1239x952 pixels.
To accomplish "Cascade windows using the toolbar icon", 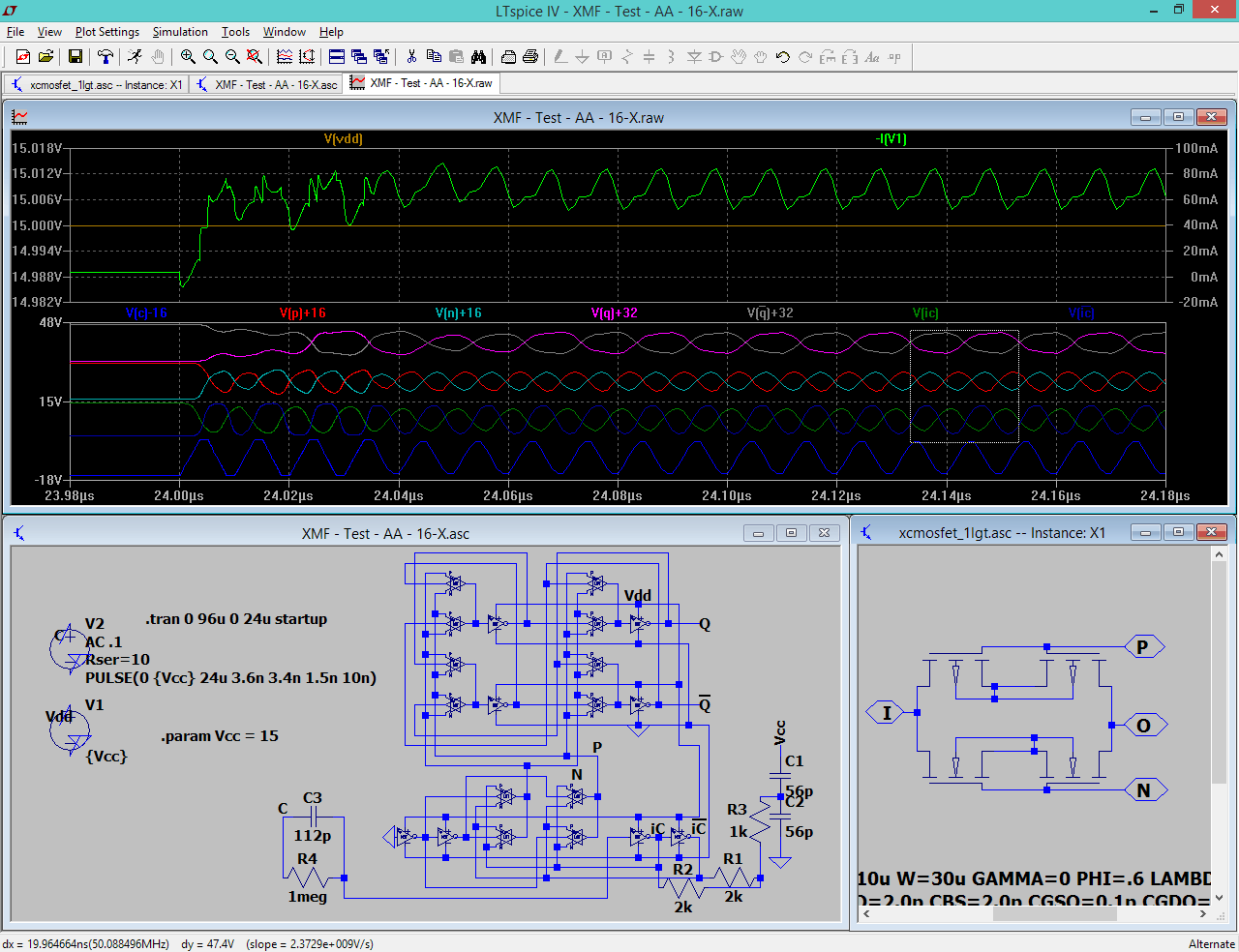I will [359, 57].
